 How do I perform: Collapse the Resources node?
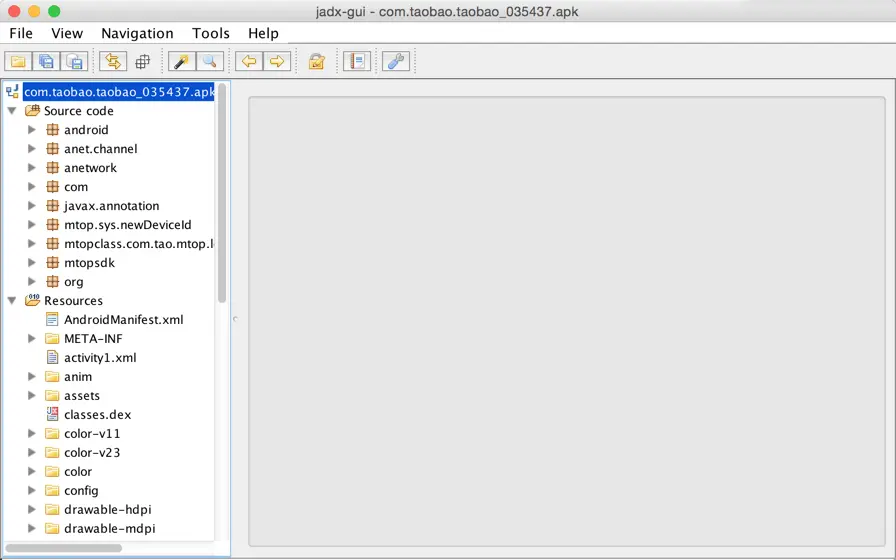[x=12, y=301]
